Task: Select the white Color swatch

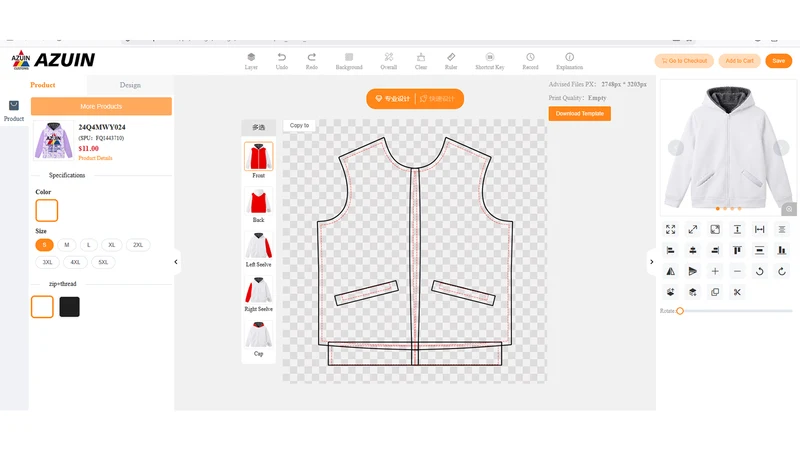Action: click(x=46, y=210)
